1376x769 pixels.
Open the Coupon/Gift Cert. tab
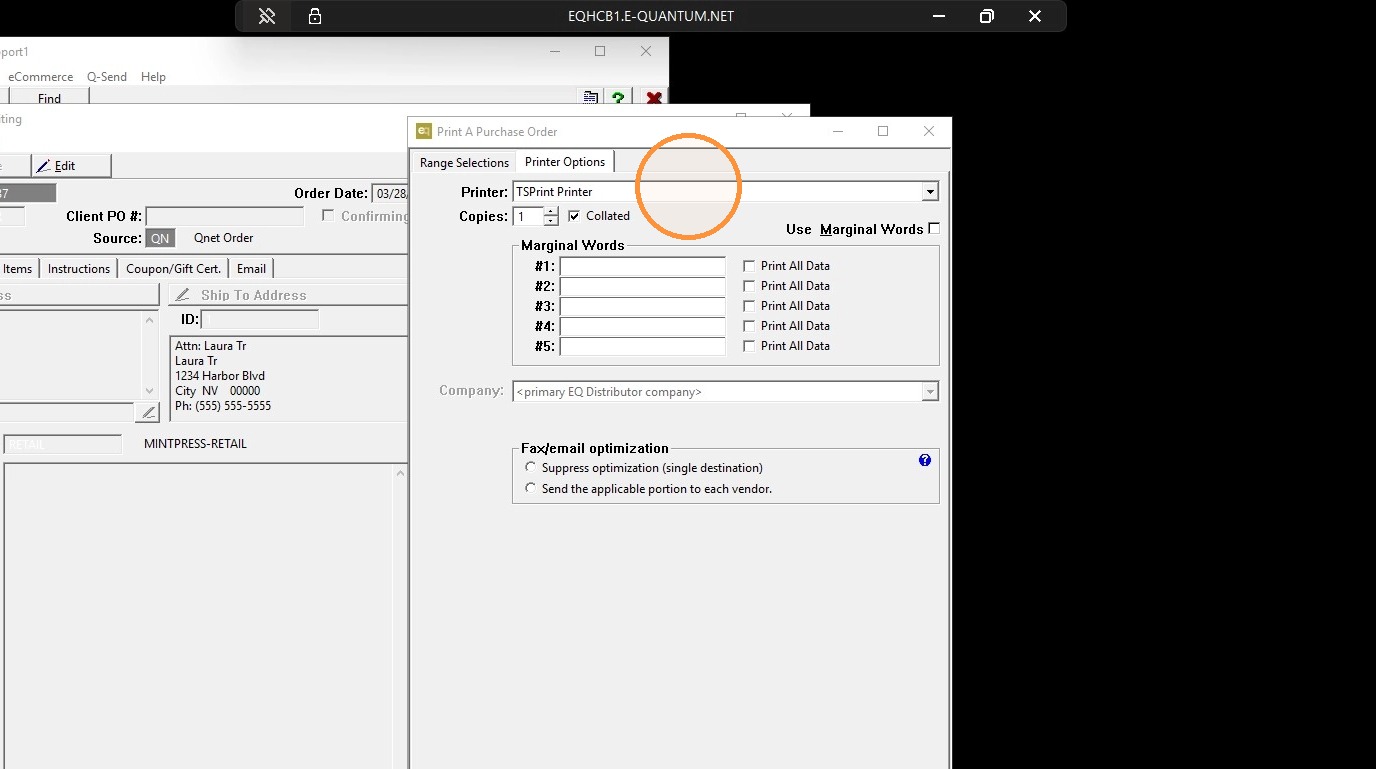pyautogui.click(x=173, y=269)
